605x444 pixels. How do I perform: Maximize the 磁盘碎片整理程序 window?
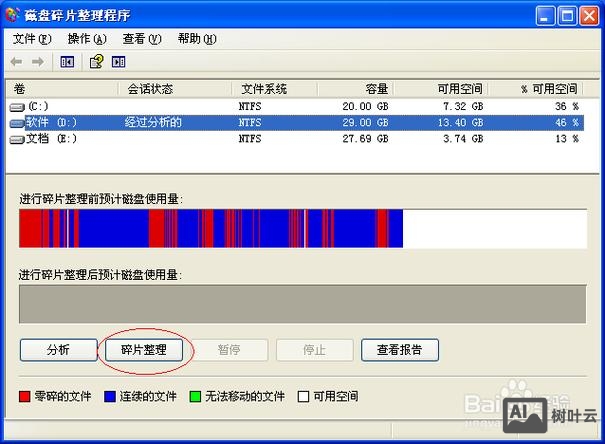coord(567,16)
